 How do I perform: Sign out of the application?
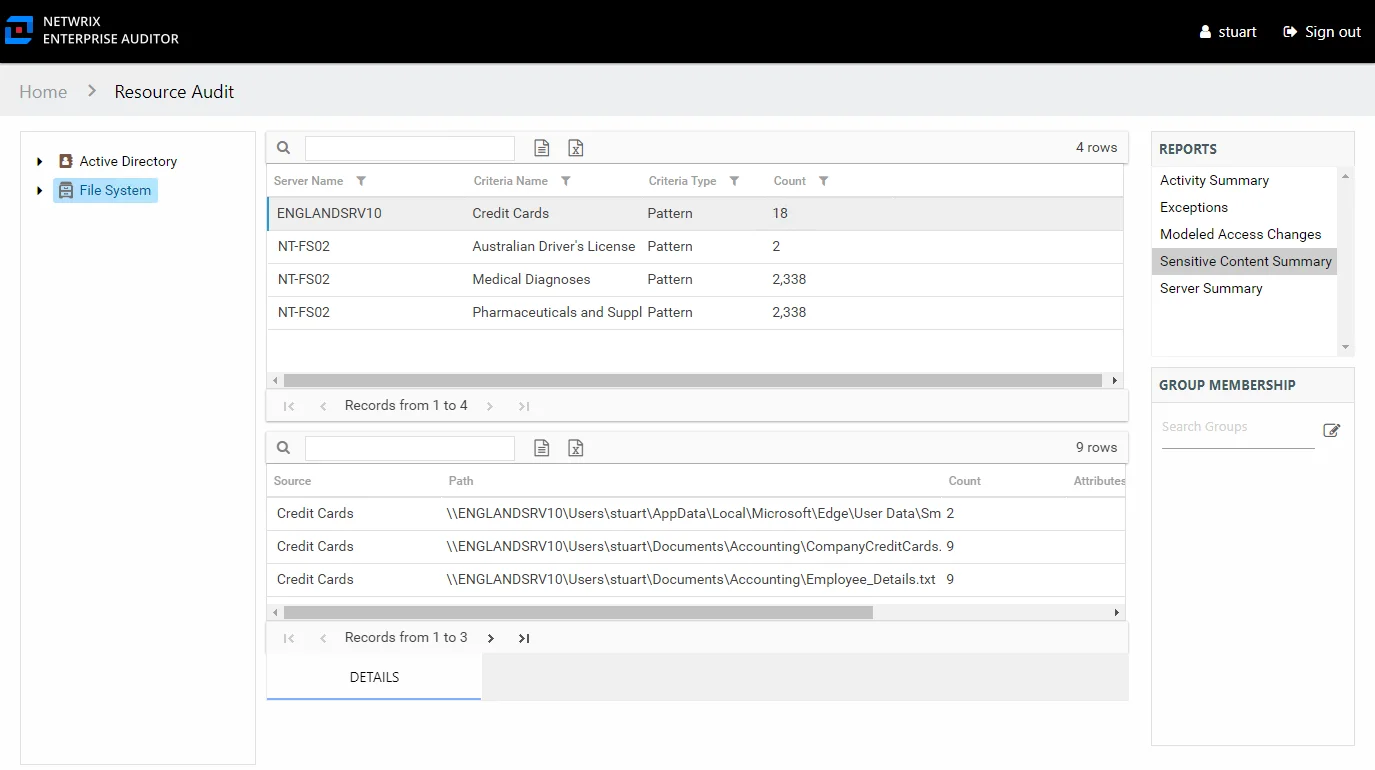[x=1322, y=32]
